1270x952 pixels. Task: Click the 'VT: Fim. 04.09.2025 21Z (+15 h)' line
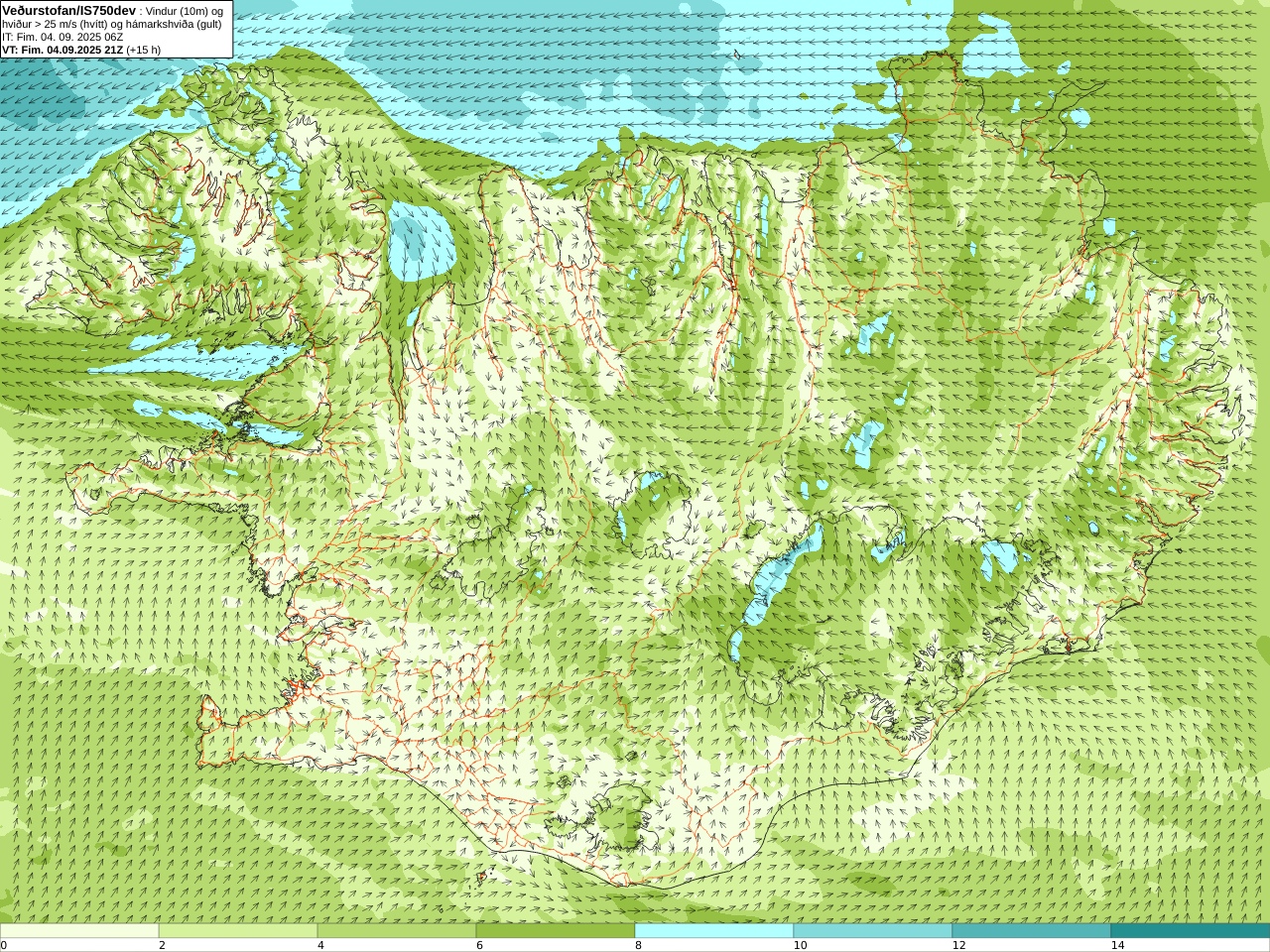[81, 50]
